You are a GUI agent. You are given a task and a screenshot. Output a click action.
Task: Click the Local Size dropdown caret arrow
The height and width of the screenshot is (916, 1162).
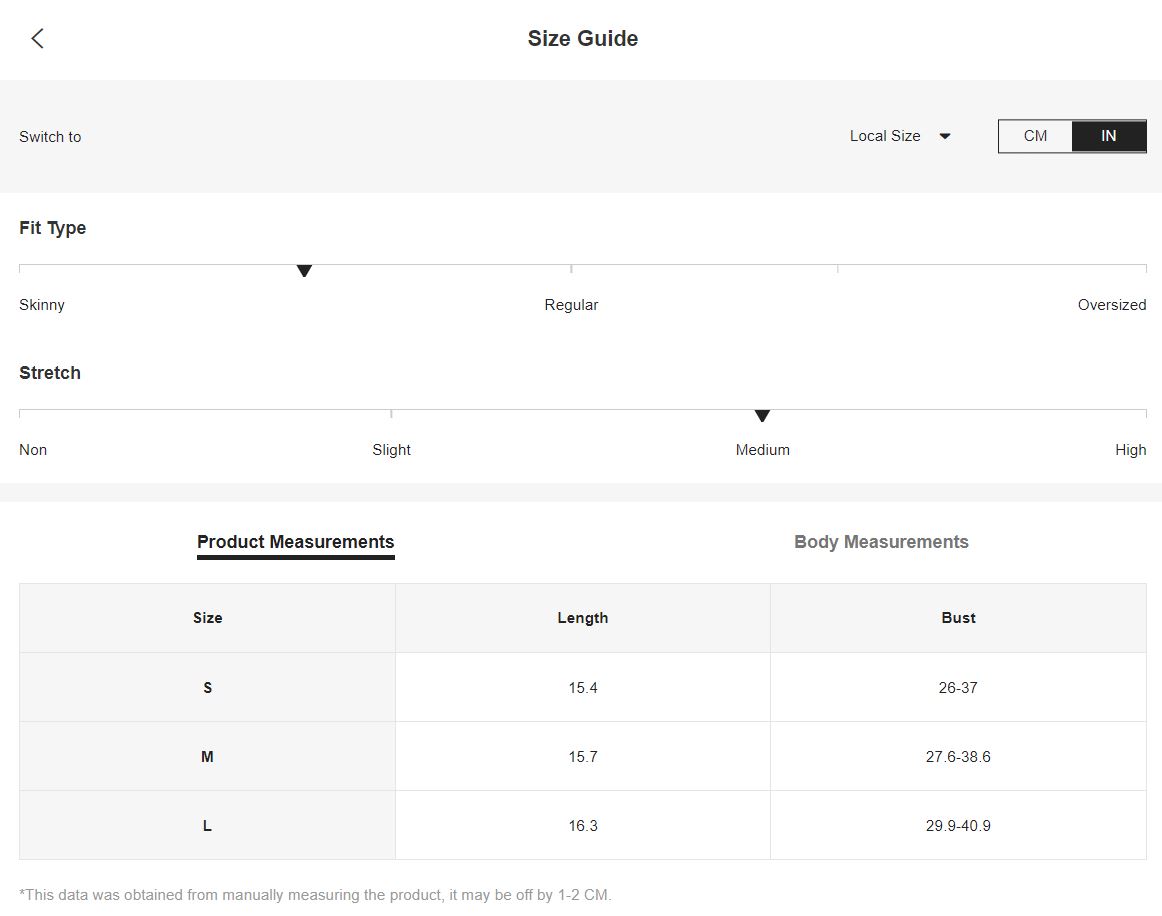945,136
